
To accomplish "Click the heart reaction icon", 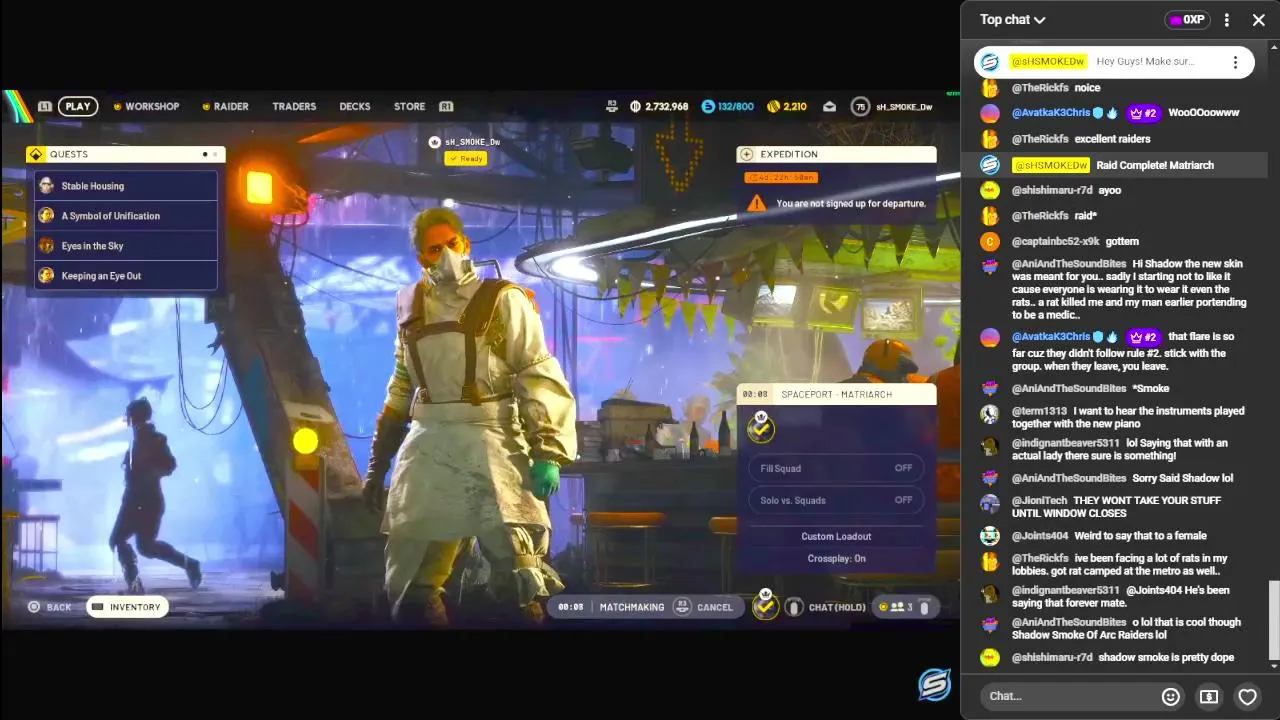I will (1247, 696).
